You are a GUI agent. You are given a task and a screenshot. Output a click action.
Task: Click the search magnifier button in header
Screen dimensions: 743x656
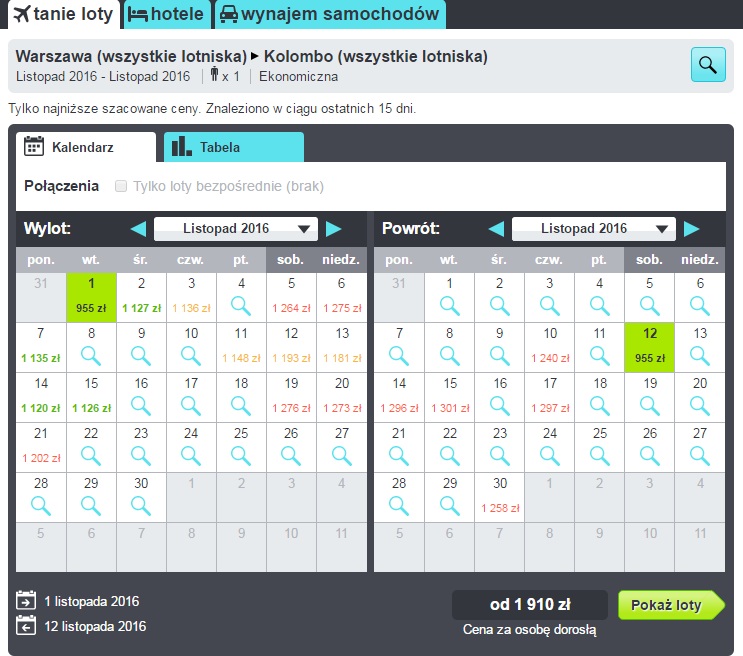[x=708, y=64]
